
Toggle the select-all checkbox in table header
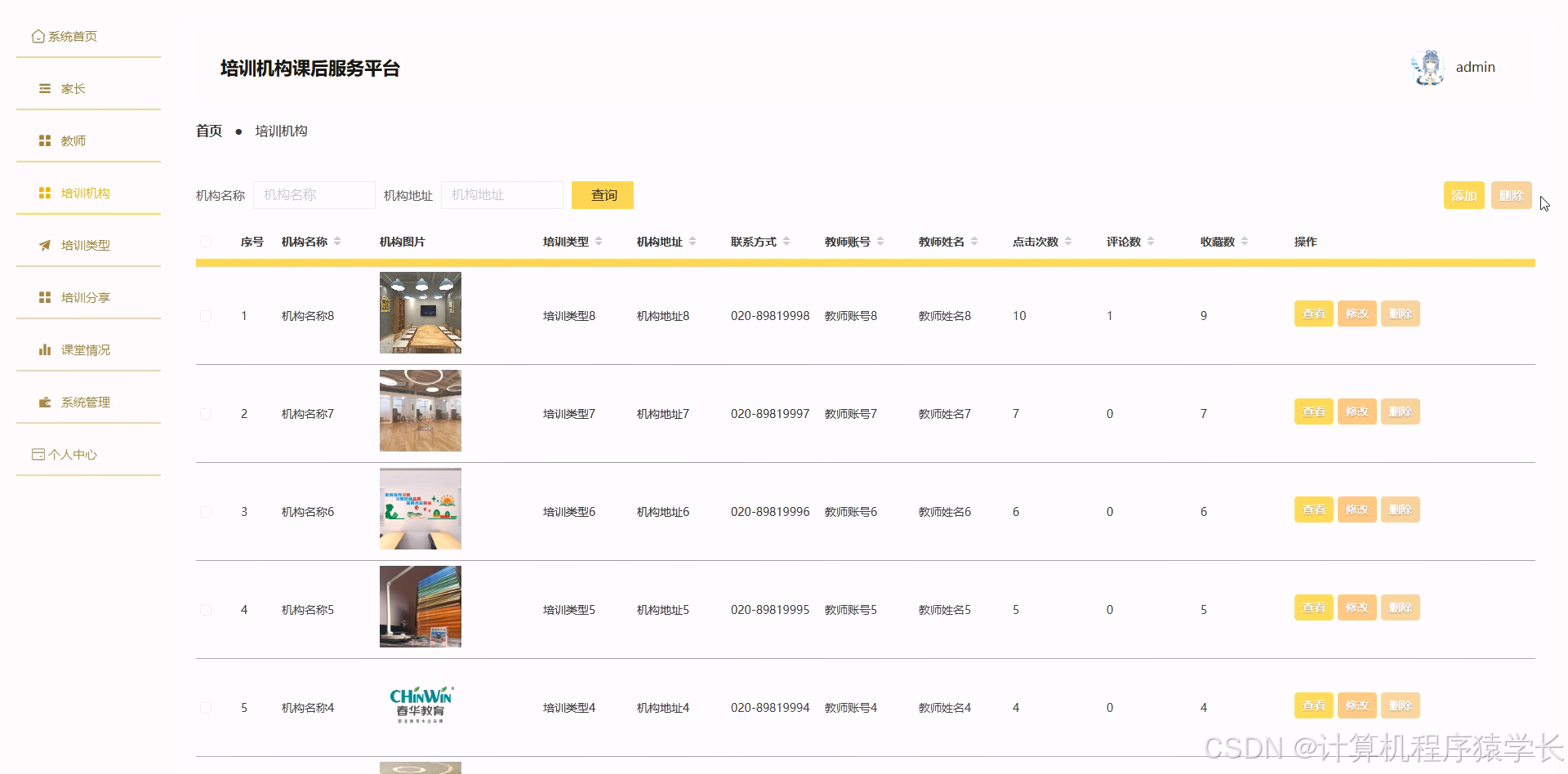coord(206,242)
